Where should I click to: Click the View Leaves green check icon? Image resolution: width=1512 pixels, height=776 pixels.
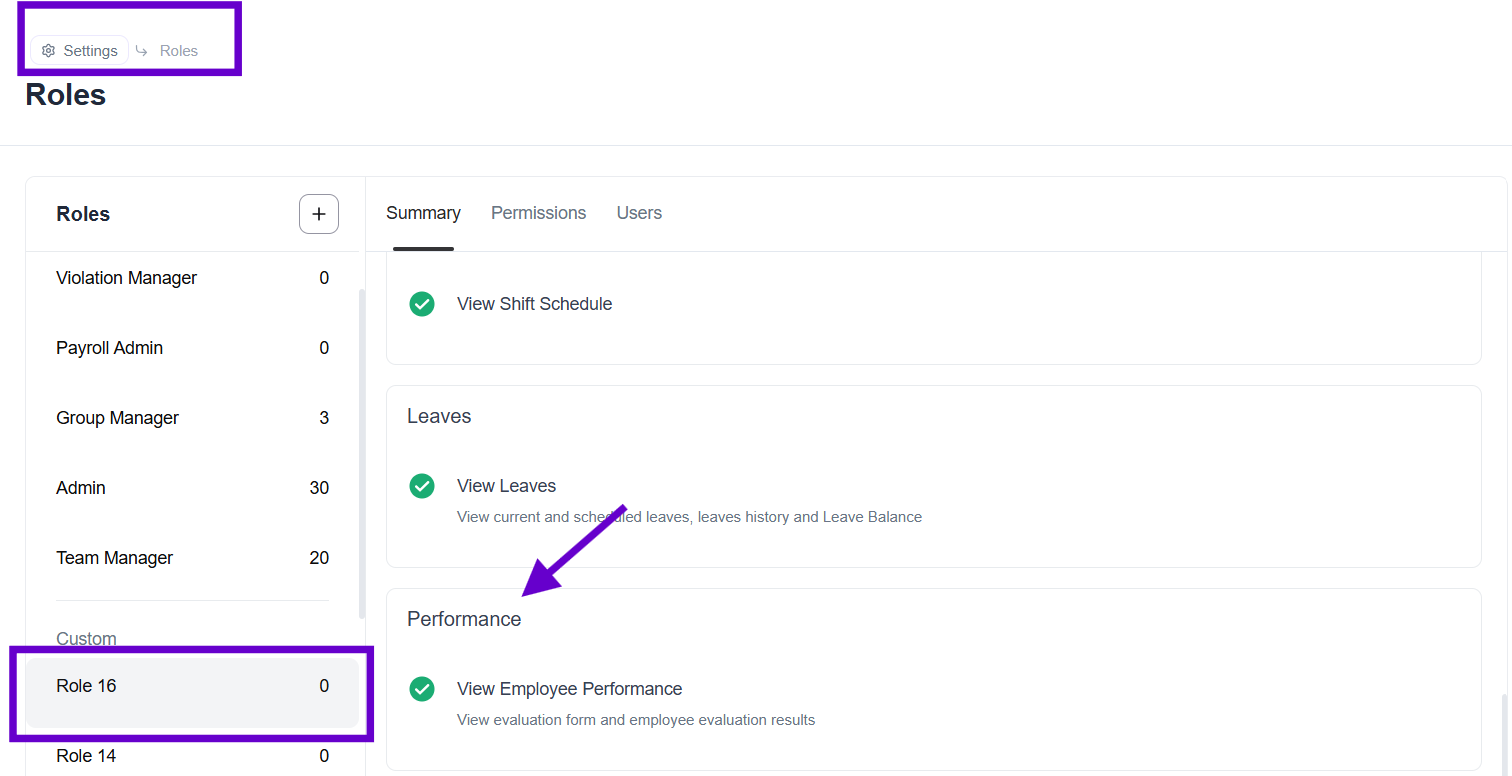pyautogui.click(x=422, y=486)
